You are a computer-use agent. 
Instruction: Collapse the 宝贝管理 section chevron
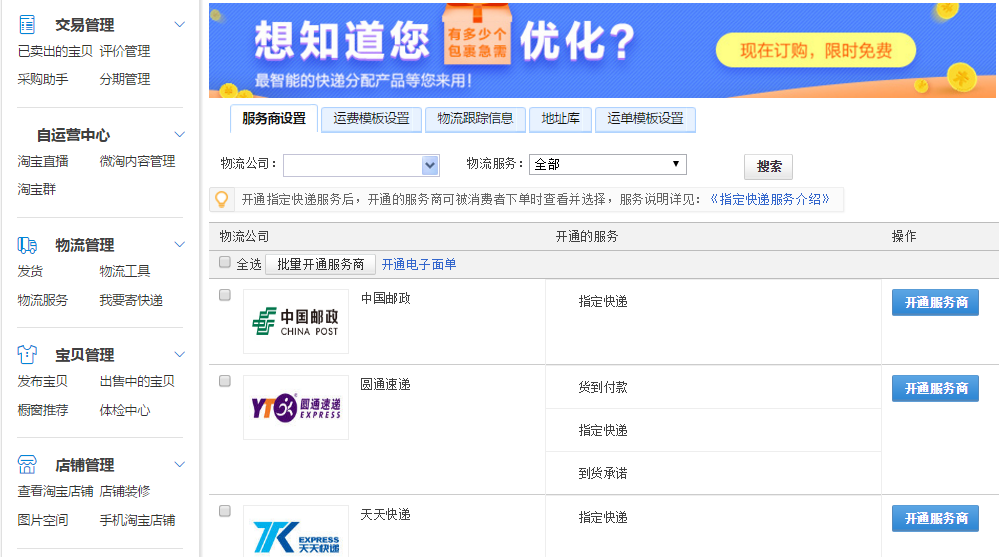(x=180, y=354)
